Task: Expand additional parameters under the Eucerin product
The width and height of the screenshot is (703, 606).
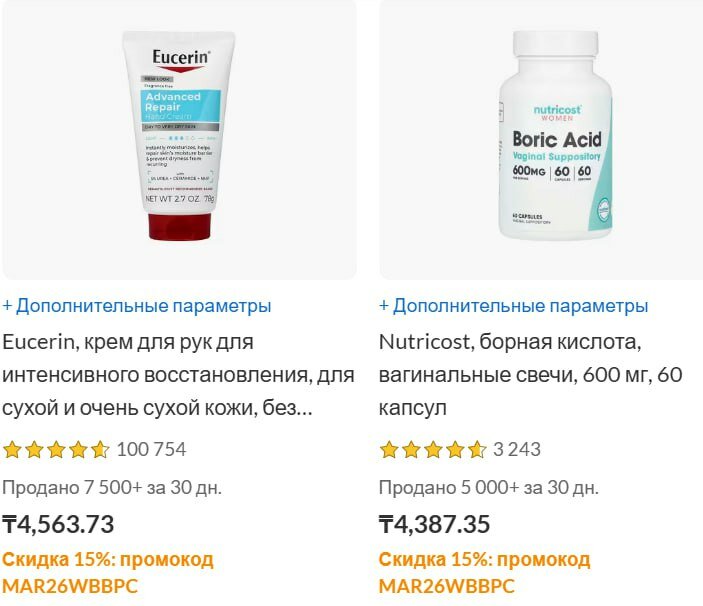Action: point(137,306)
